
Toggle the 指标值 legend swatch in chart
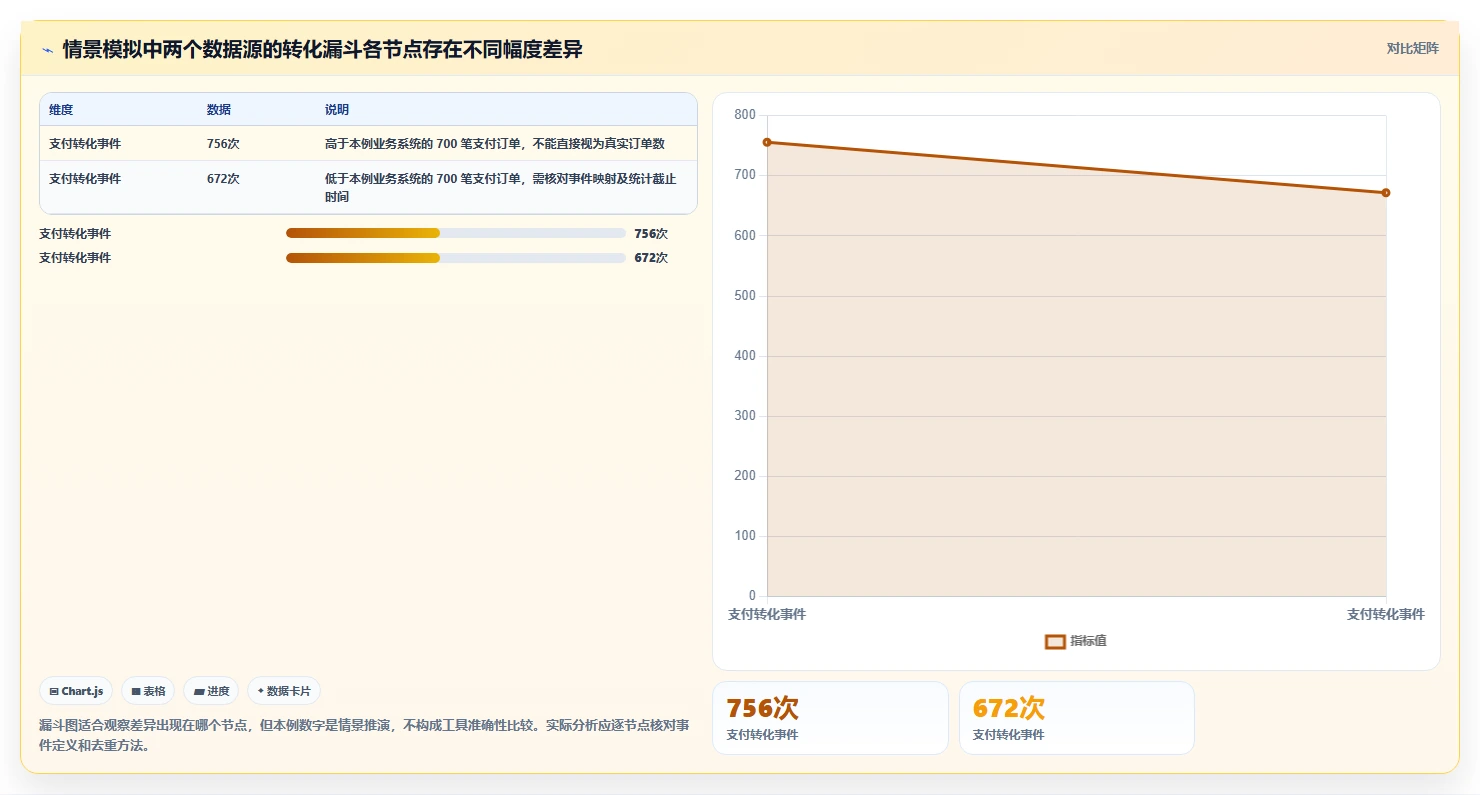pyautogui.click(x=1055, y=641)
